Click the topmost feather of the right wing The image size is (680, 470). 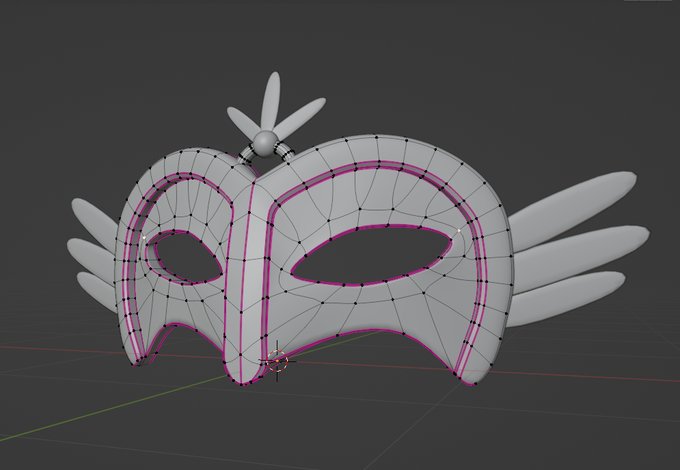(572, 198)
